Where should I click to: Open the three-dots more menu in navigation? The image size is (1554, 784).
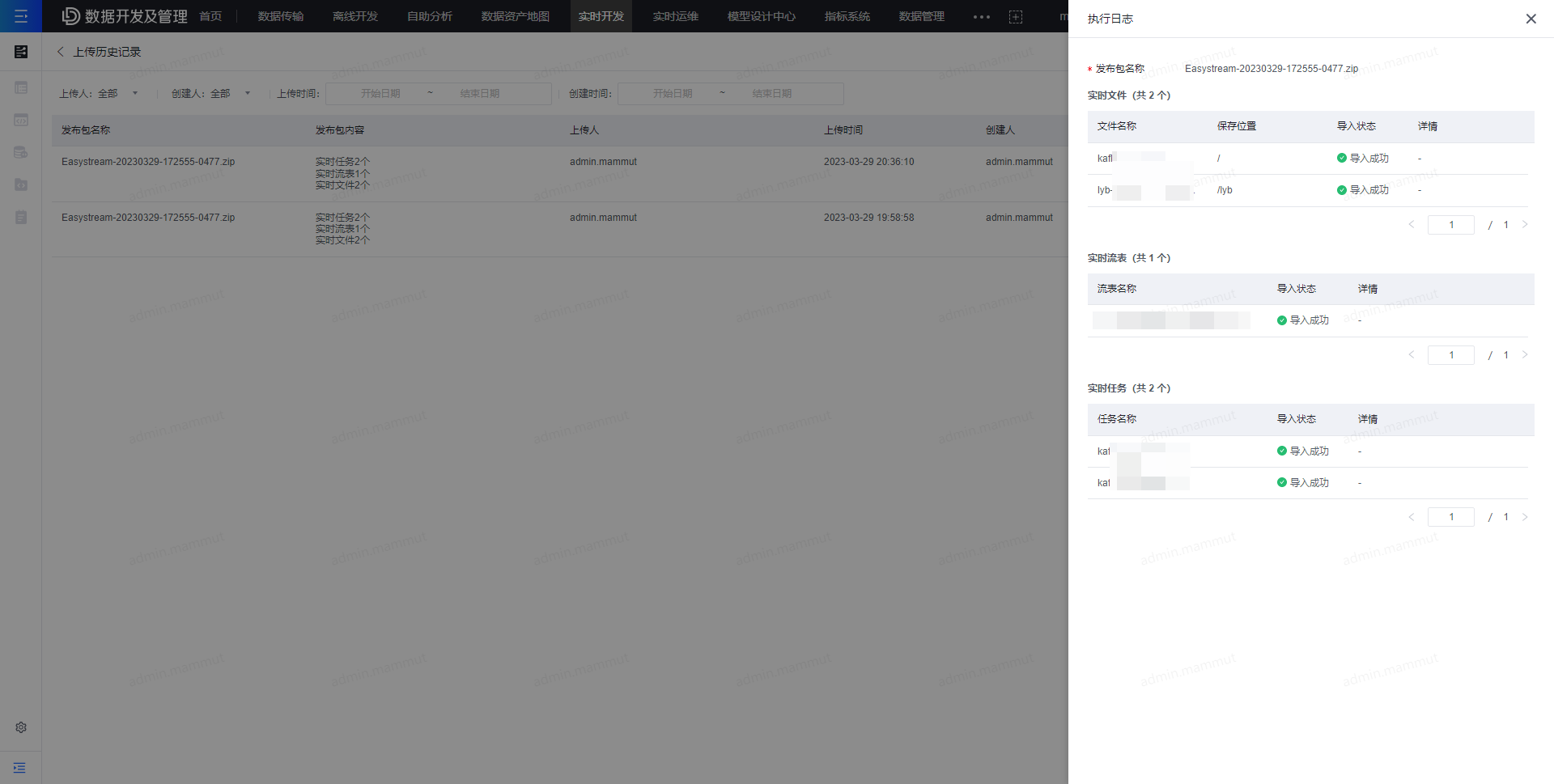pos(982,16)
